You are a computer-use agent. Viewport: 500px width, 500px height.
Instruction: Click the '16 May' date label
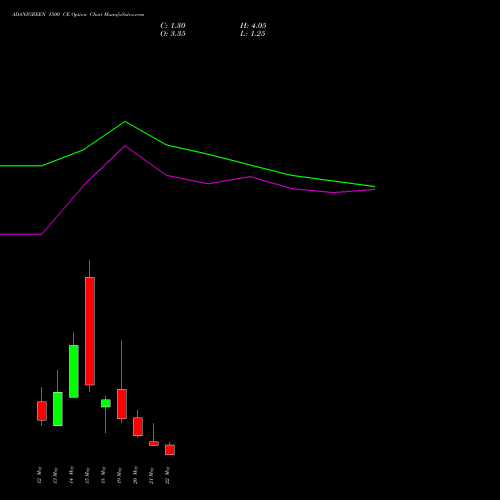103,475
